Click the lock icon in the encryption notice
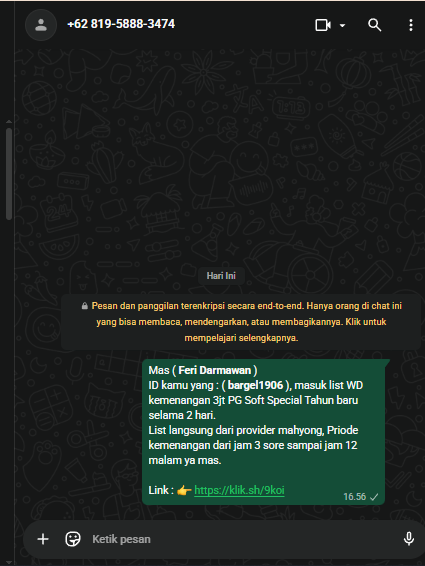This screenshot has height=566, width=425. pos(84,306)
